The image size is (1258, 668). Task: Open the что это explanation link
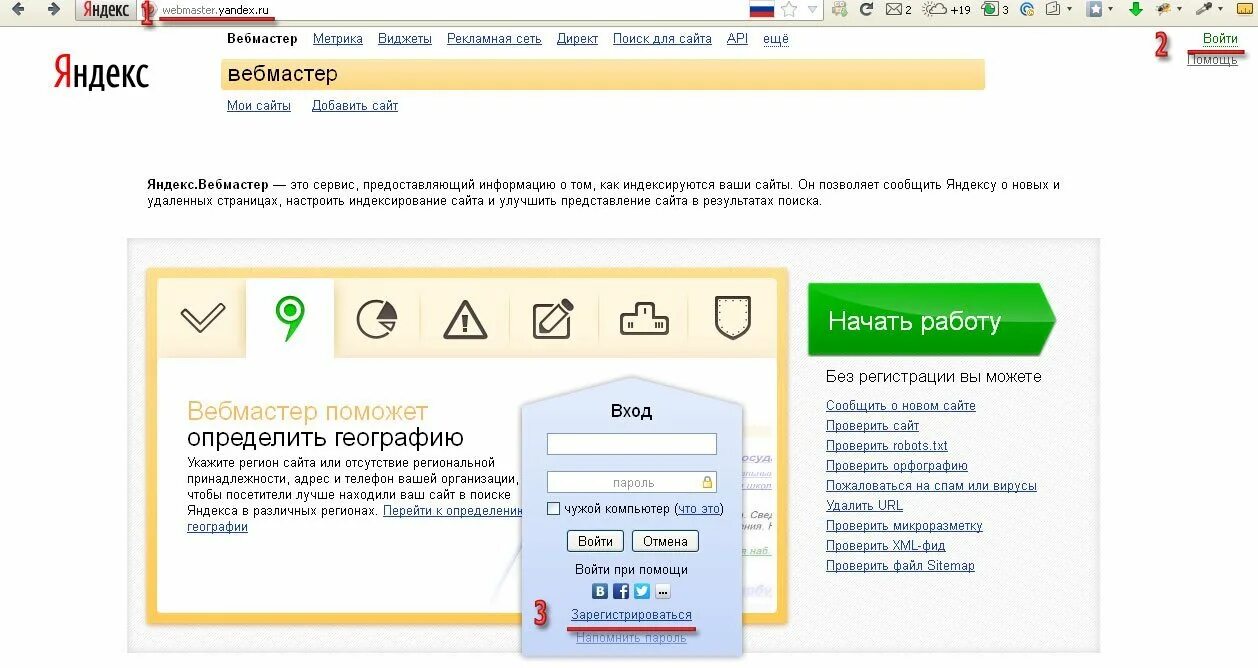point(700,508)
